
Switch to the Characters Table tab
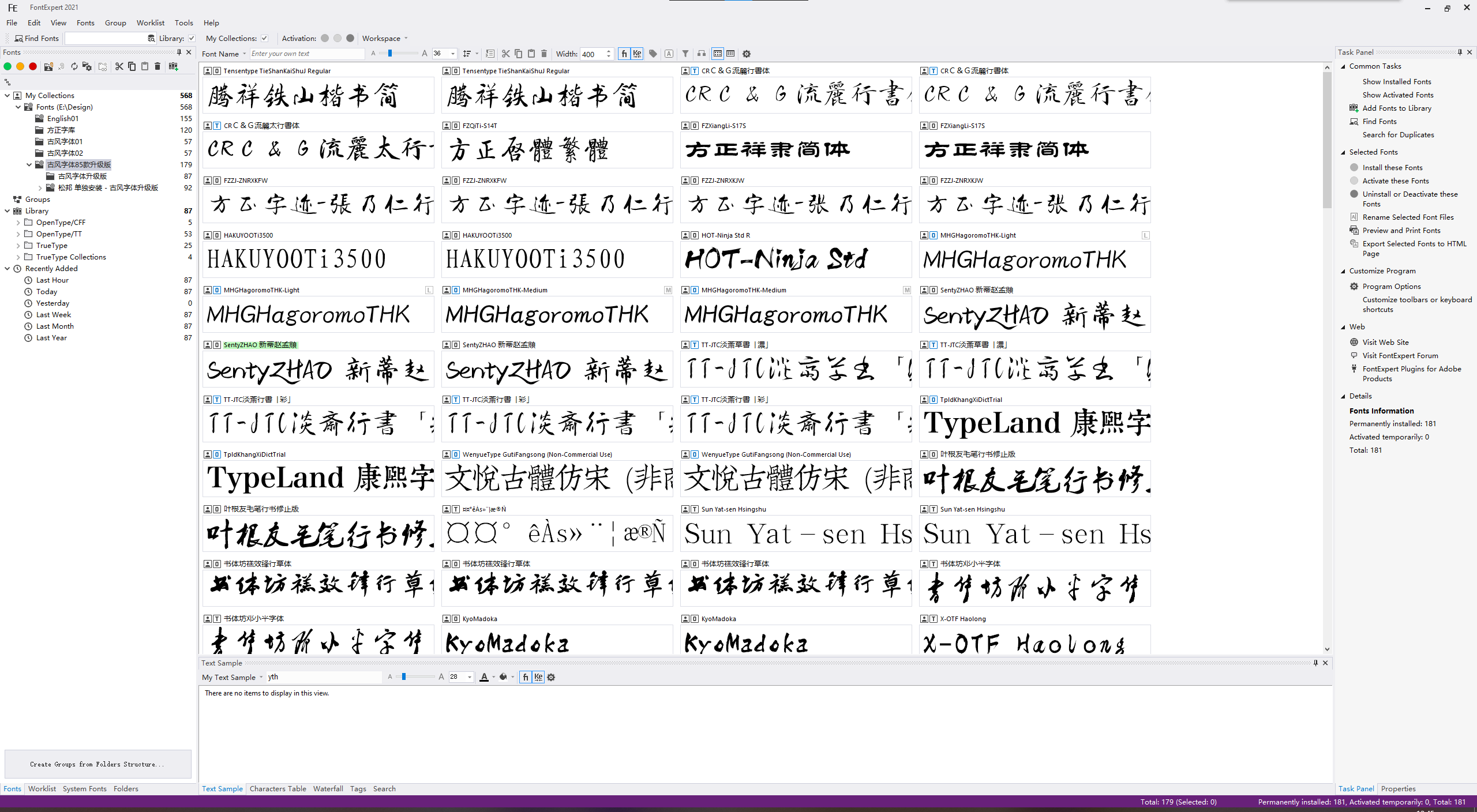click(278, 788)
